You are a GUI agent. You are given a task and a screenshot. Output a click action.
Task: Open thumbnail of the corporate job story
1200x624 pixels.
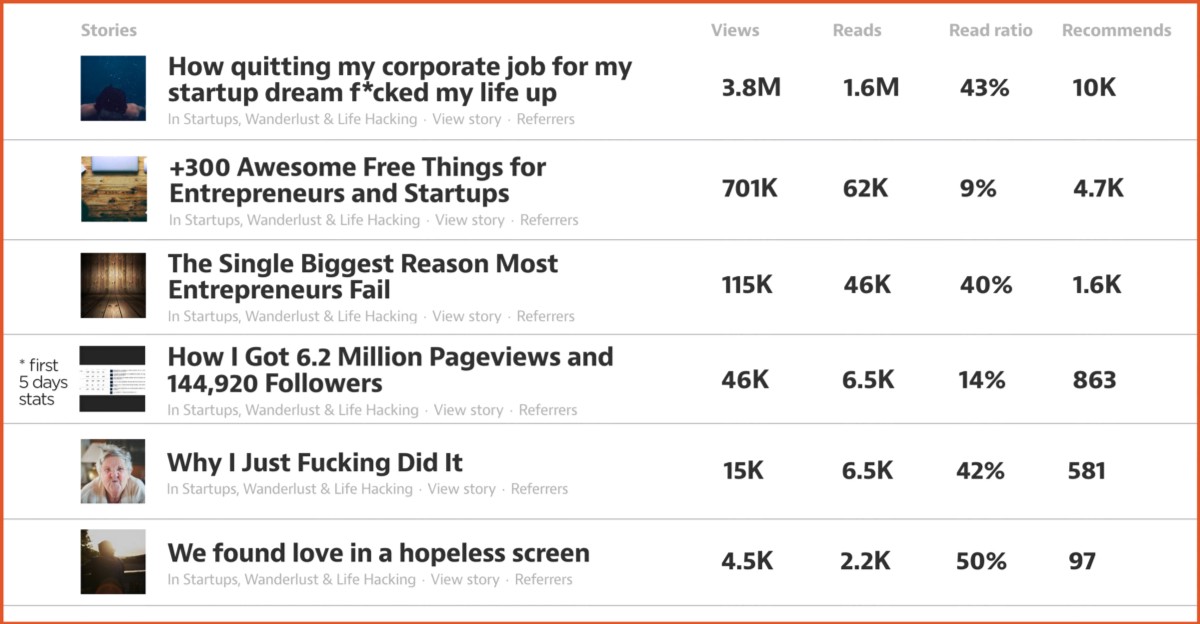point(113,89)
